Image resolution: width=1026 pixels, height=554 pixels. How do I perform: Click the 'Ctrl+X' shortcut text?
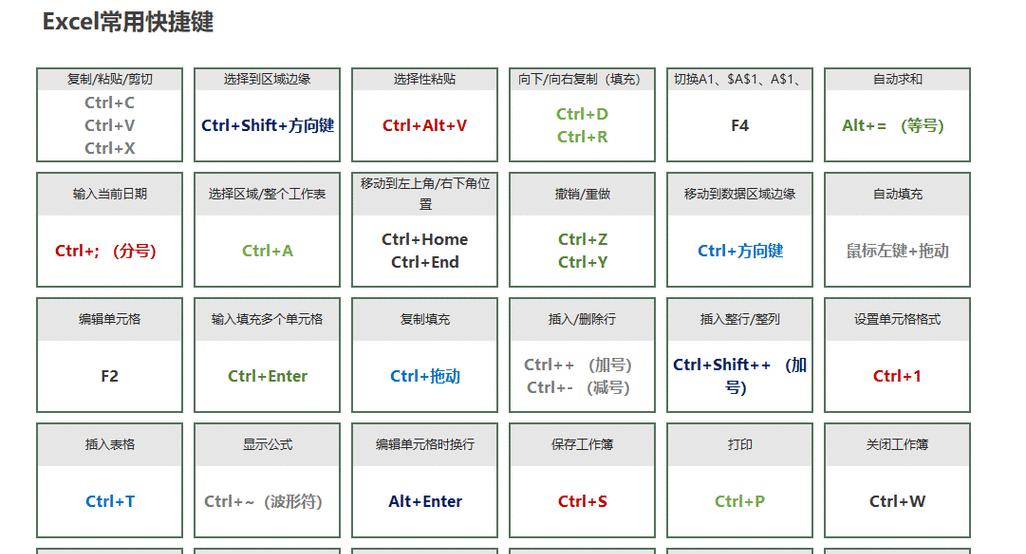(x=109, y=148)
